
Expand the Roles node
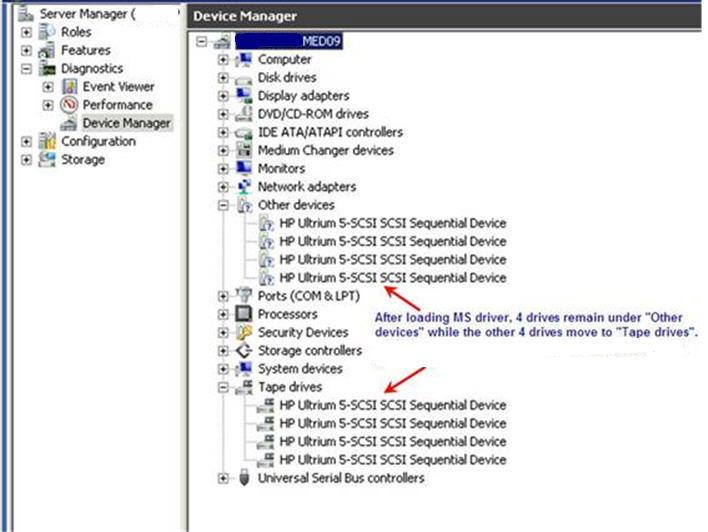(26, 32)
